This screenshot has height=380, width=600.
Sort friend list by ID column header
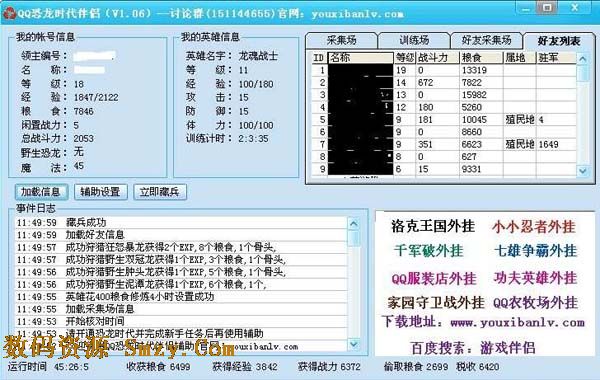(x=319, y=58)
